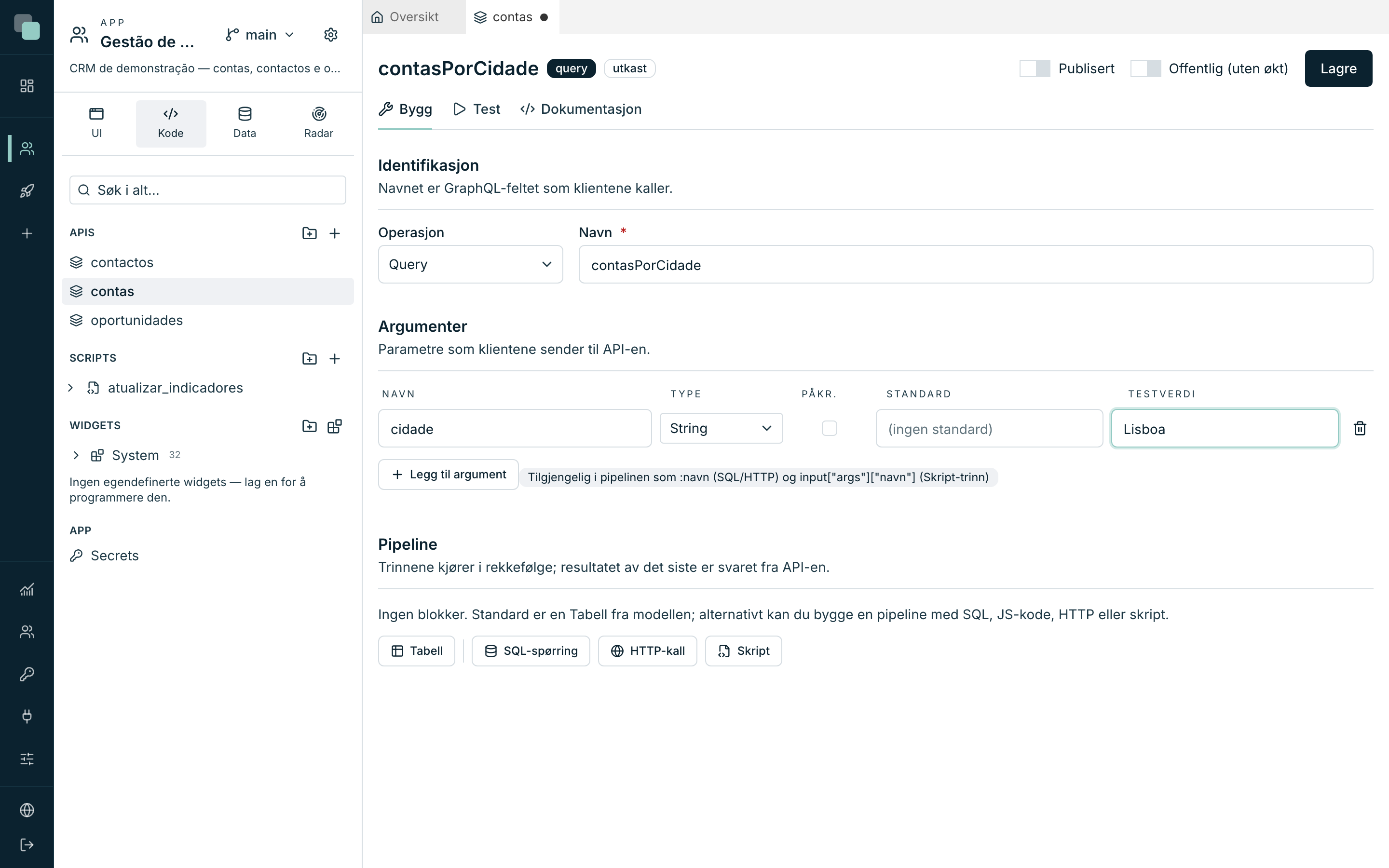Switch to the UI section tab
This screenshot has height=868, width=1389.
[96, 123]
